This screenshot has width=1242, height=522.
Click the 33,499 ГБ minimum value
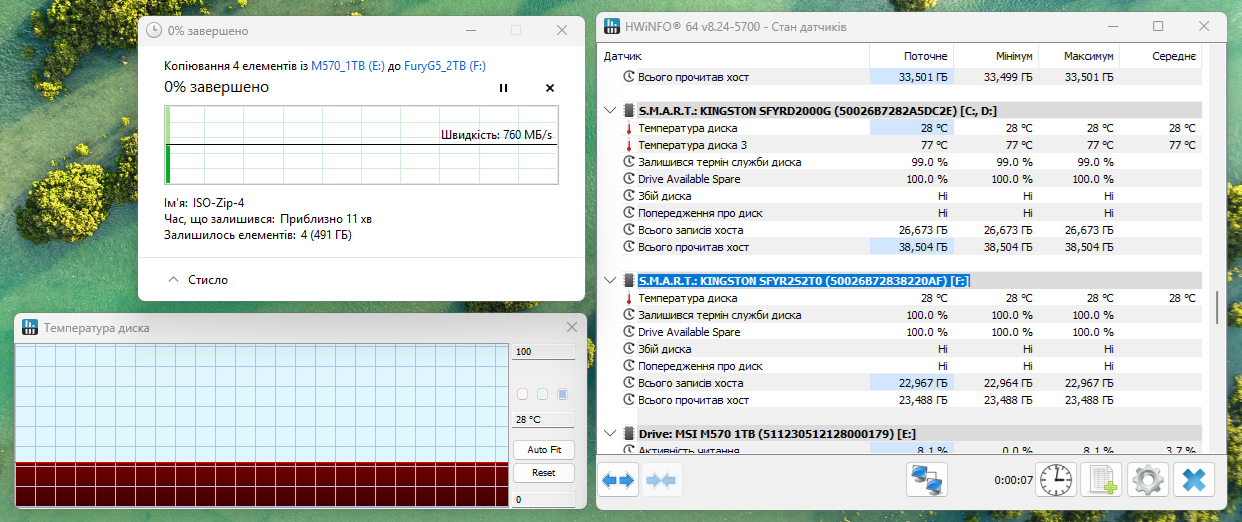point(1007,77)
